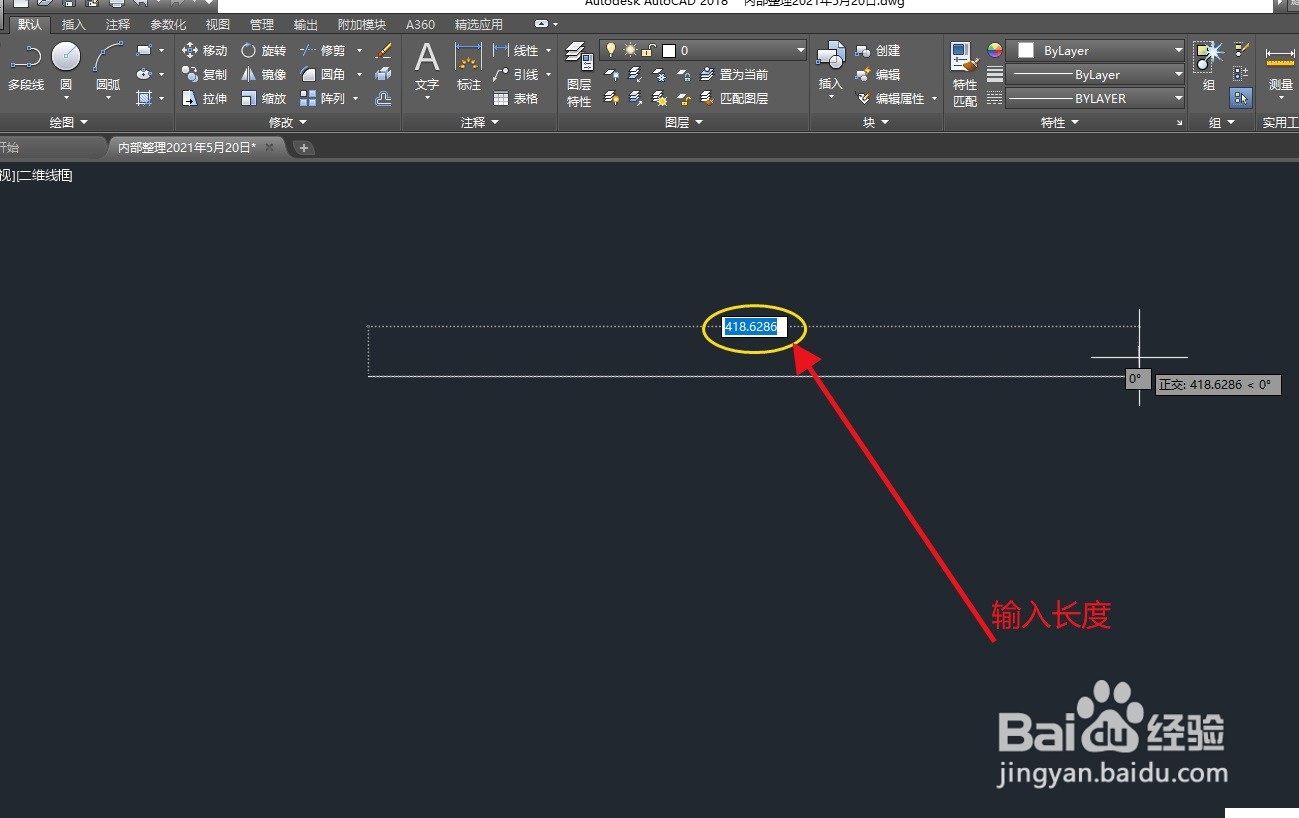
Task: Click the offset tool icon in 修改 panel
Action: 383,98
